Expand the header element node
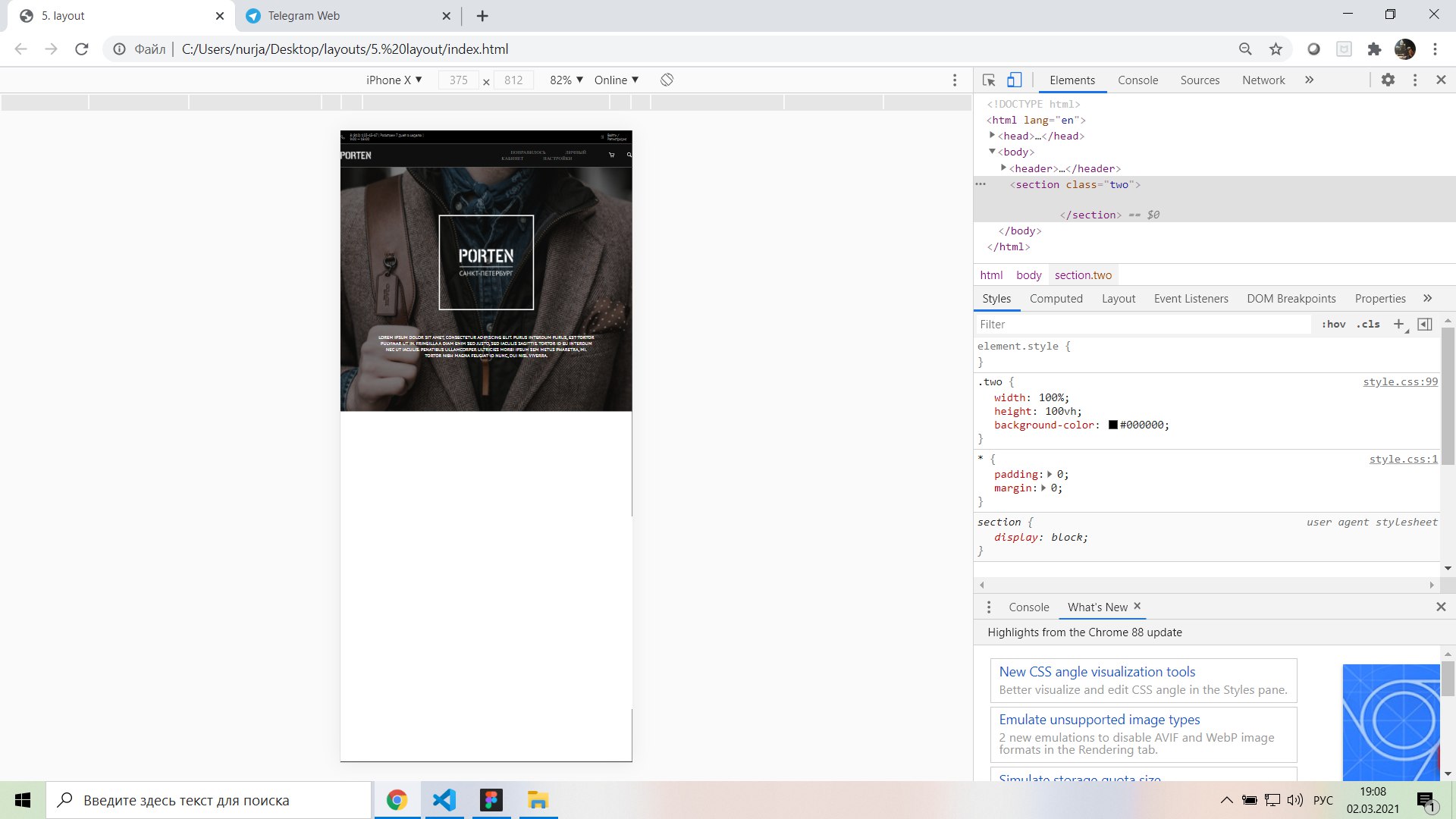This screenshot has width=1456, height=819. coord(1003,168)
